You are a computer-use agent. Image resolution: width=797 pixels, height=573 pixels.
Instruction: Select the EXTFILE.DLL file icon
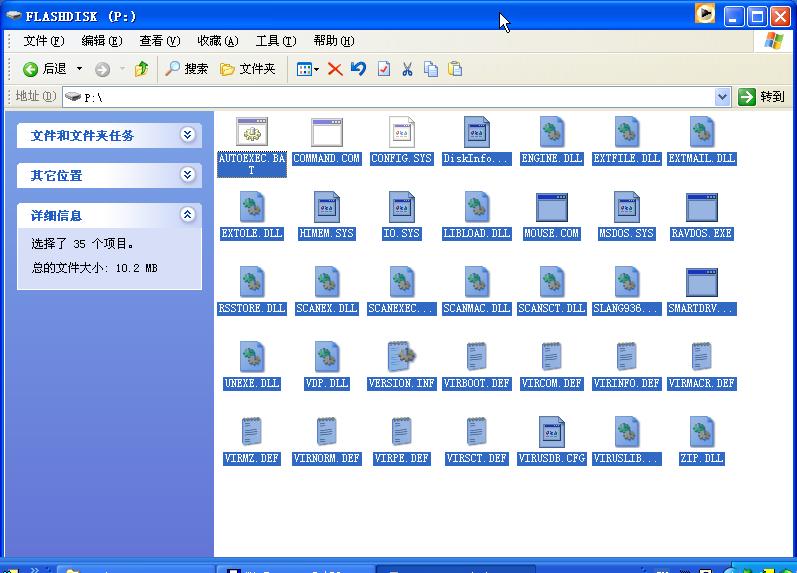point(627,132)
